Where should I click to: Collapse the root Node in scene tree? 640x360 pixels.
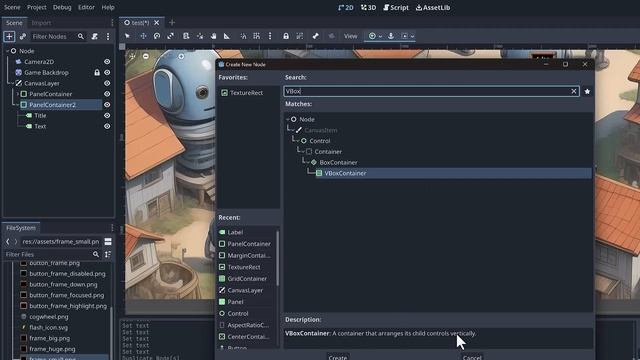pos(7,51)
